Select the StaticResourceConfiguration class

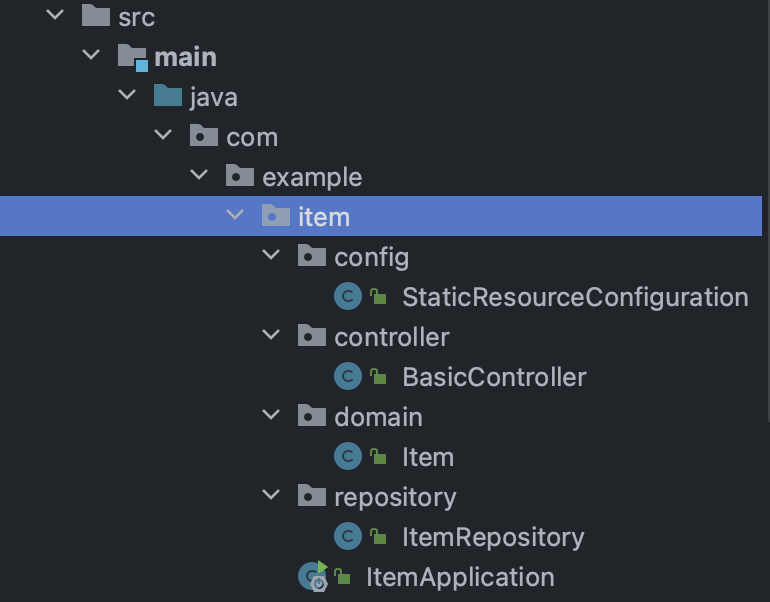(x=575, y=297)
